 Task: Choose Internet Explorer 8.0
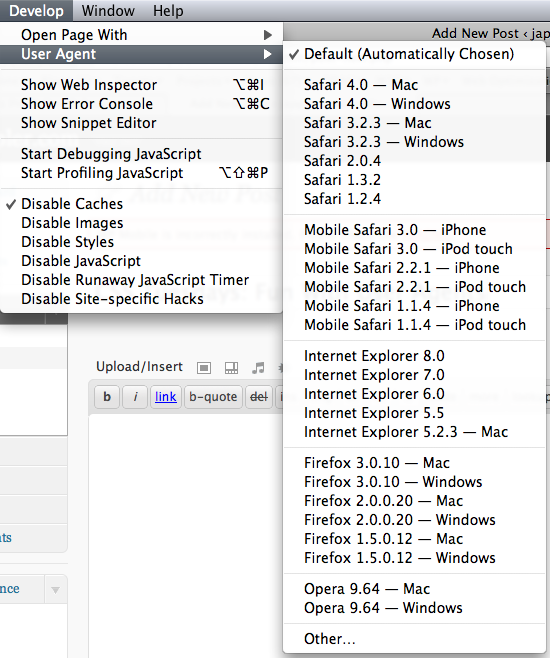click(414, 356)
